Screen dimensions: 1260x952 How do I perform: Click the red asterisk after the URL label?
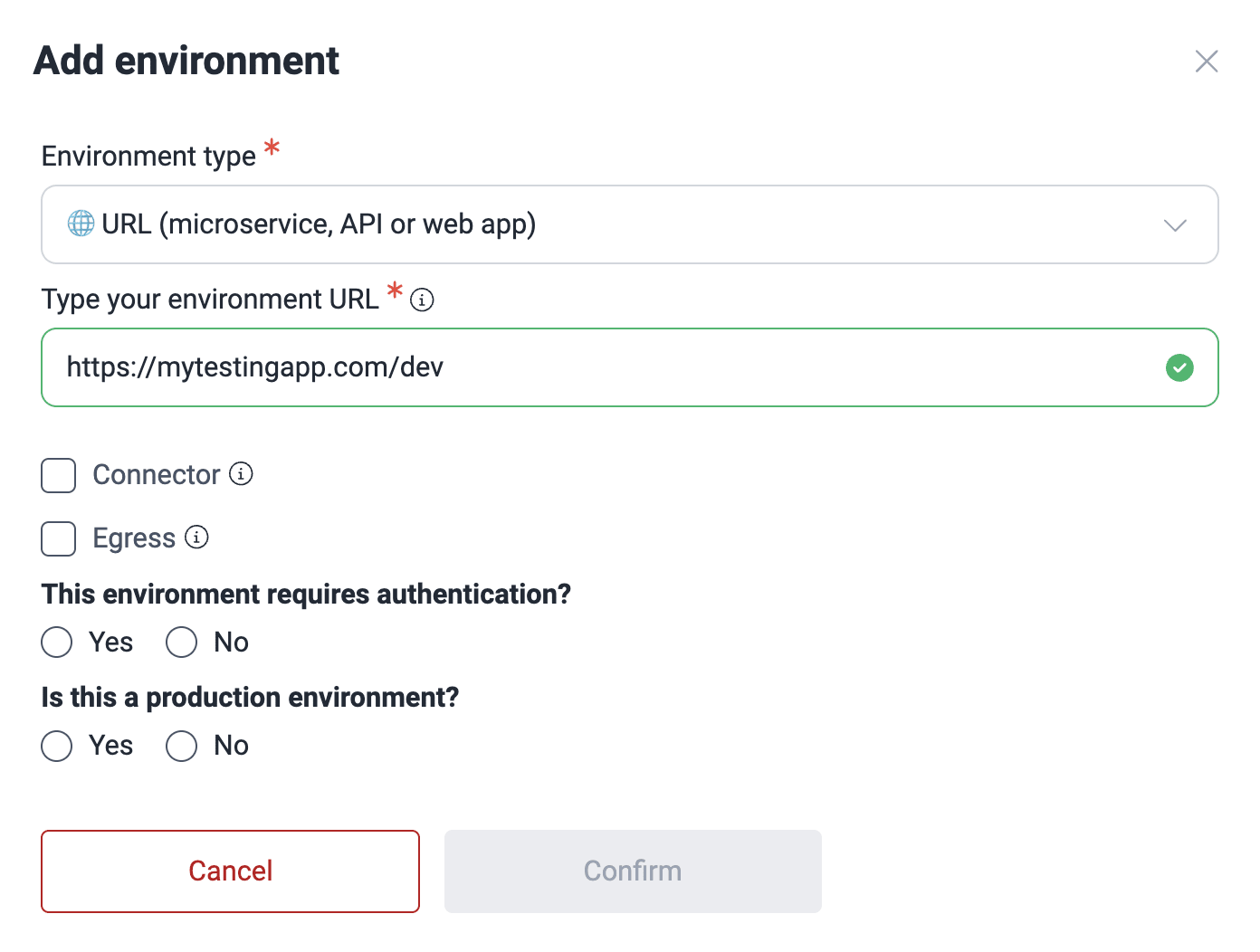coord(394,292)
